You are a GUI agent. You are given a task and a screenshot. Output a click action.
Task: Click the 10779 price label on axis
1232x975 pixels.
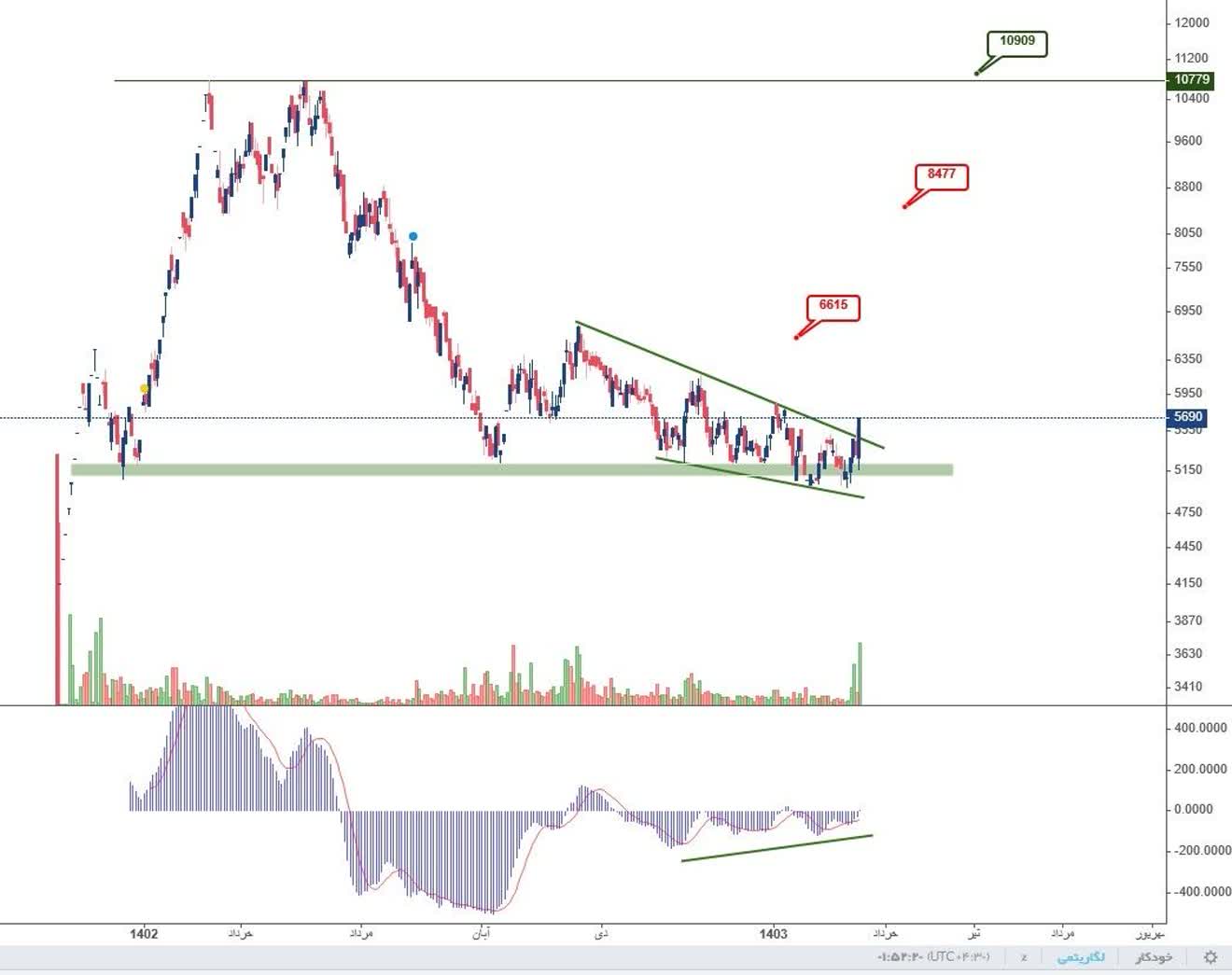pyautogui.click(x=1192, y=80)
